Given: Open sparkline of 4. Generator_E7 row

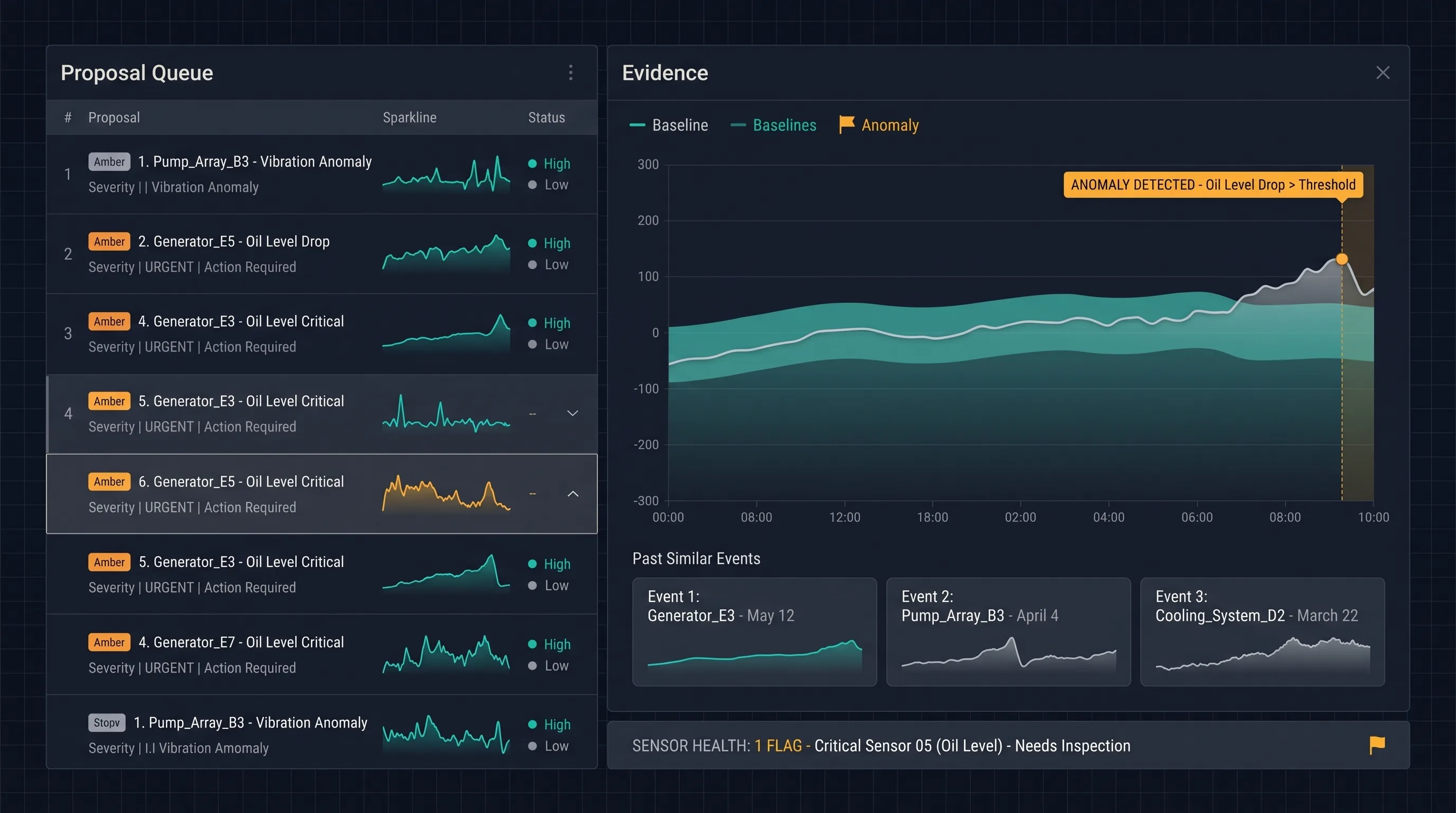Looking at the screenshot, I should tap(447, 654).
